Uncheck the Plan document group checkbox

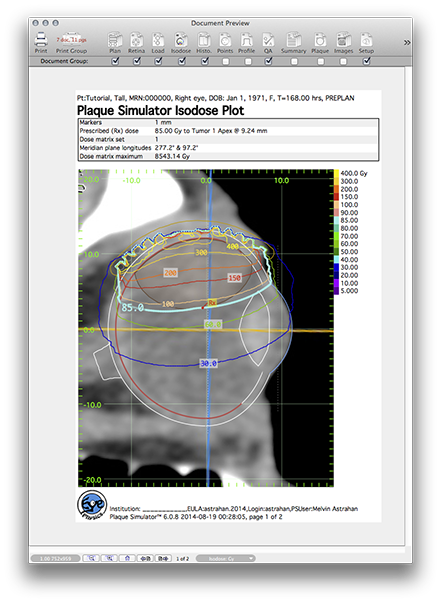115,61
